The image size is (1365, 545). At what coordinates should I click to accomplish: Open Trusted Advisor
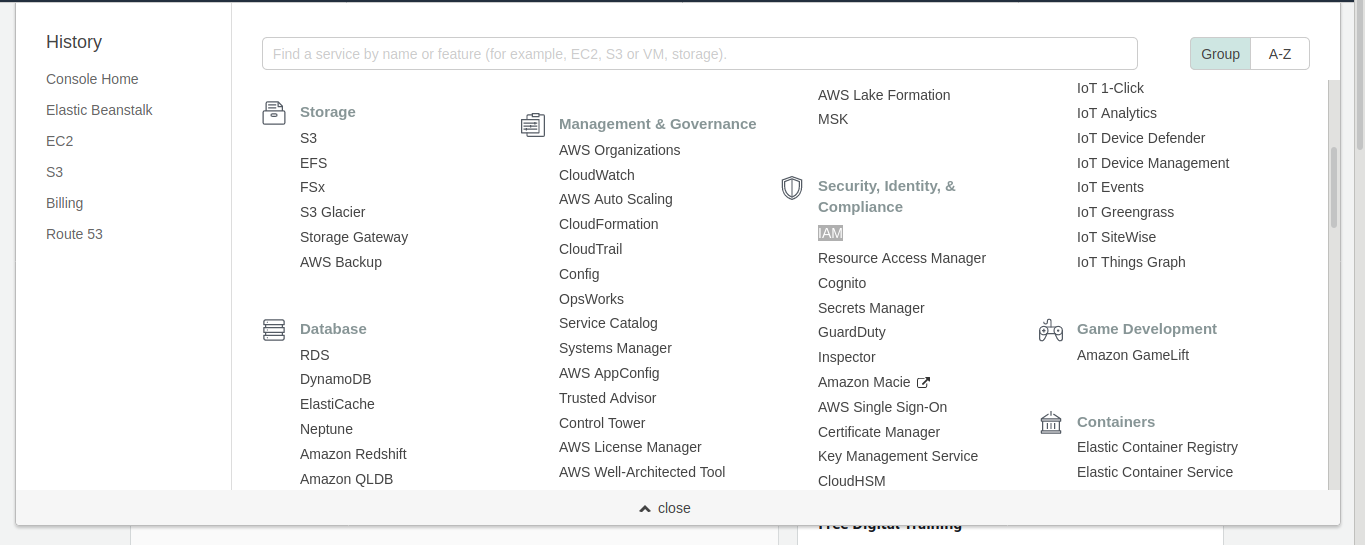tap(608, 398)
